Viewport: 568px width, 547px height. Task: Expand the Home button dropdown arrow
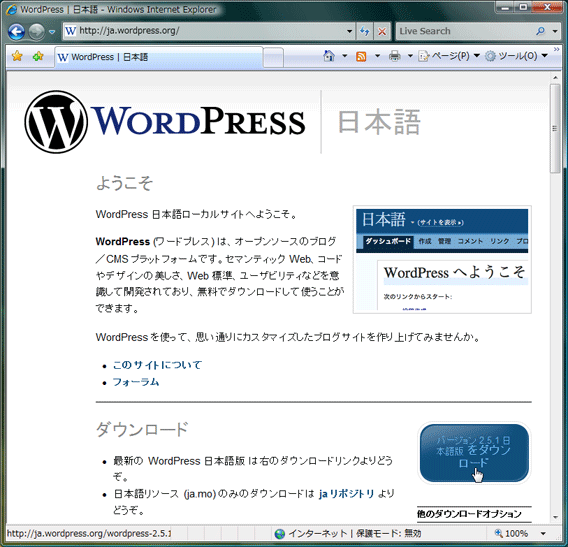(344, 56)
